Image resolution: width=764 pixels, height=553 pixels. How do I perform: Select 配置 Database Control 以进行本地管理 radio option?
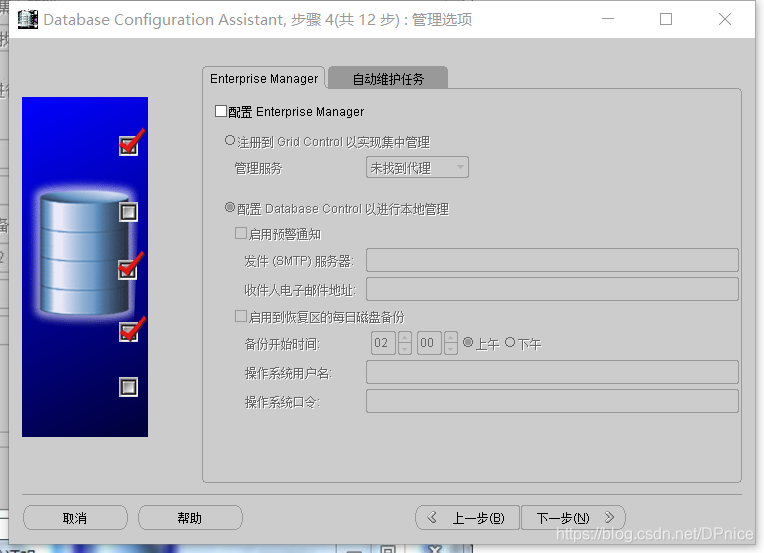pyautogui.click(x=229, y=208)
